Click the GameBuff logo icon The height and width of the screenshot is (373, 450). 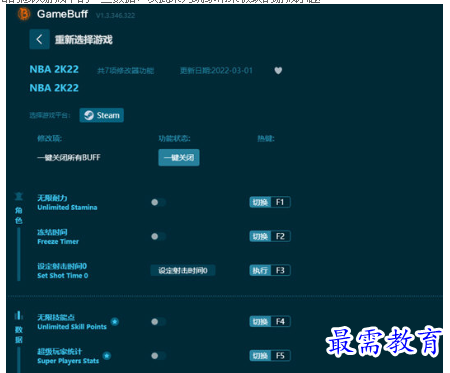24,14
